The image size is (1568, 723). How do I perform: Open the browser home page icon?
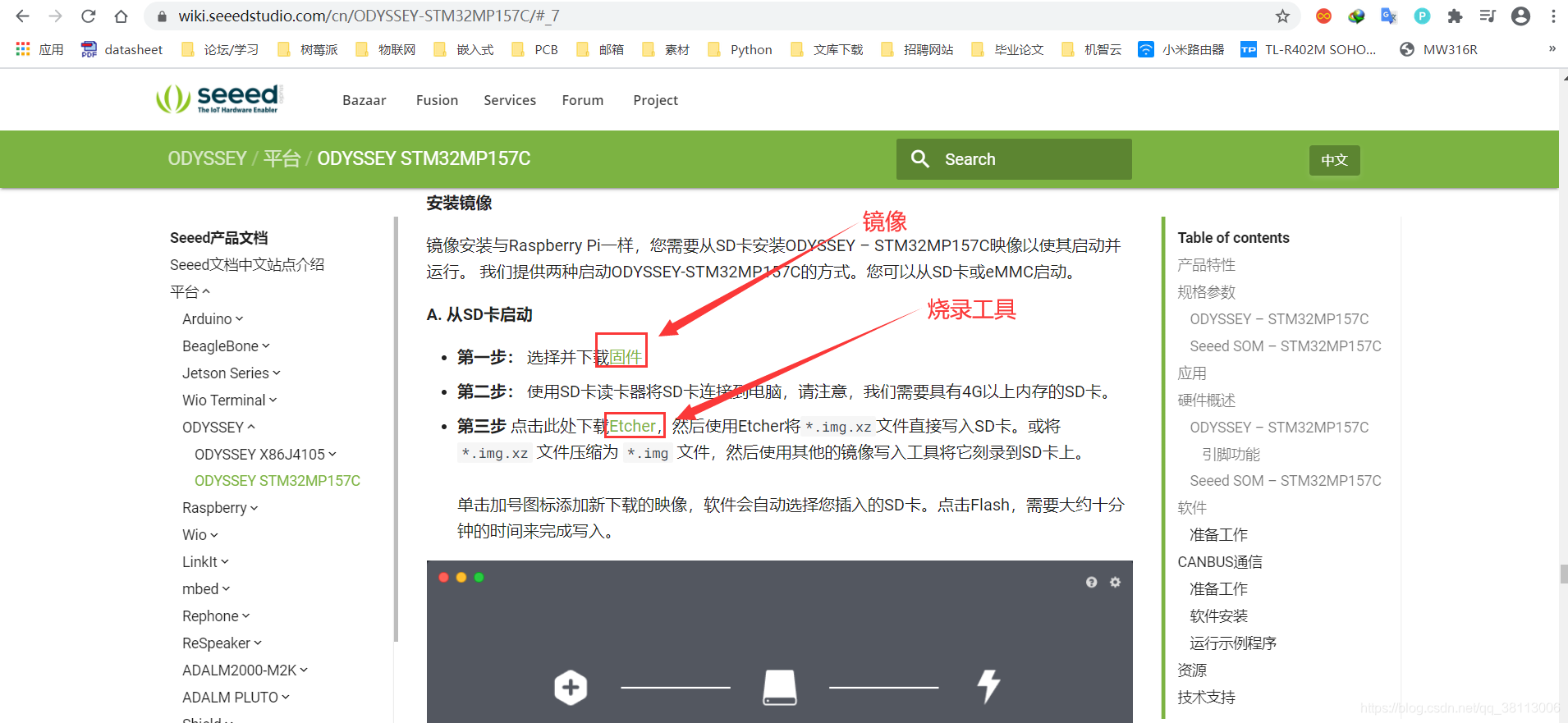pyautogui.click(x=121, y=16)
